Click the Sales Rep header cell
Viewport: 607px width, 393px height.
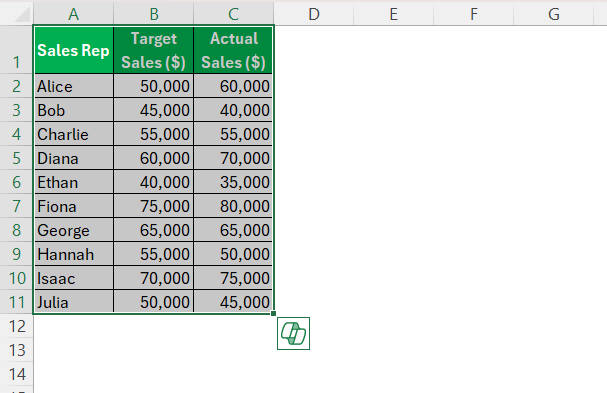pyautogui.click(x=74, y=50)
